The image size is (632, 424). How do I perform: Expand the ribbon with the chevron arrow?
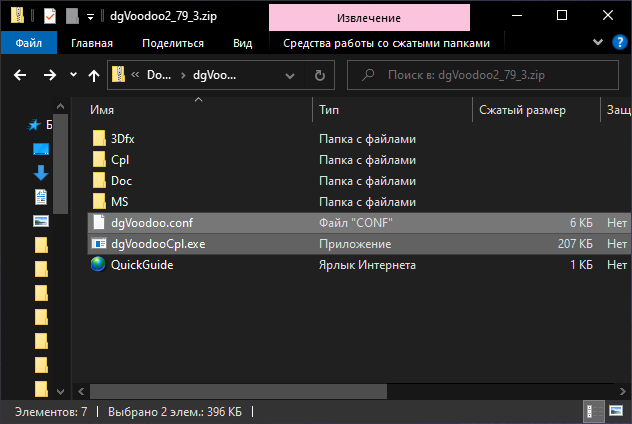tap(599, 42)
